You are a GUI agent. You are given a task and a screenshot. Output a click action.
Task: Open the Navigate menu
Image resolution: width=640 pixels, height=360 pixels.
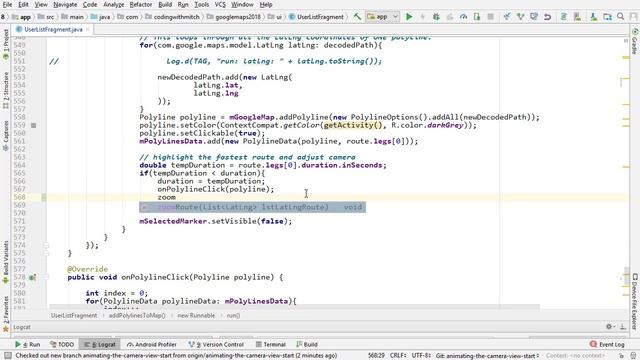pos(65,4)
